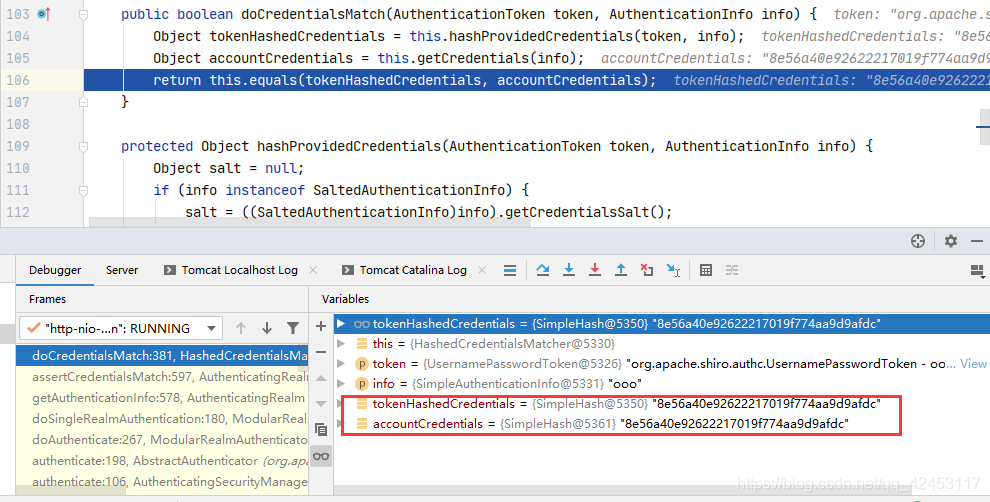Expand the info SimpleAuthenticationInfo variable

pos(341,383)
